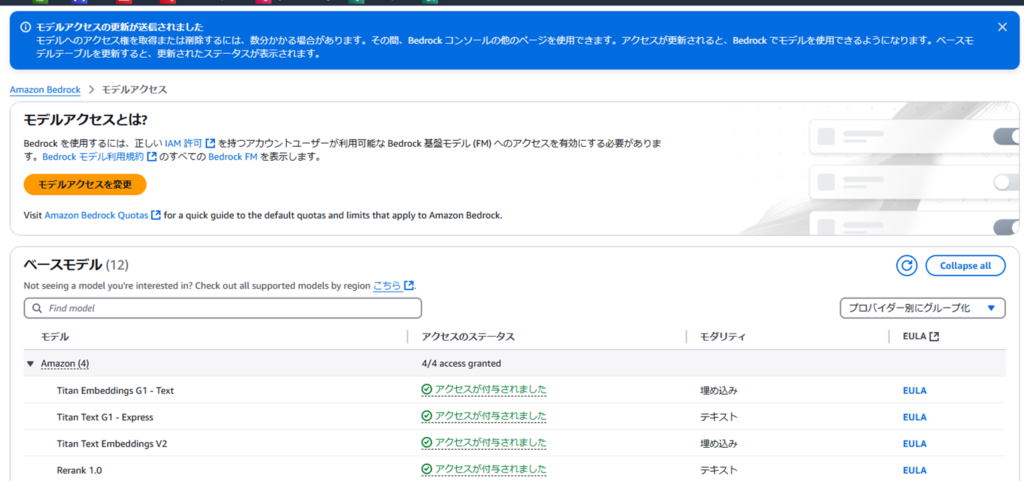Open the こちら supported models link
Viewport: 1024px width, 481px height.
point(387,285)
